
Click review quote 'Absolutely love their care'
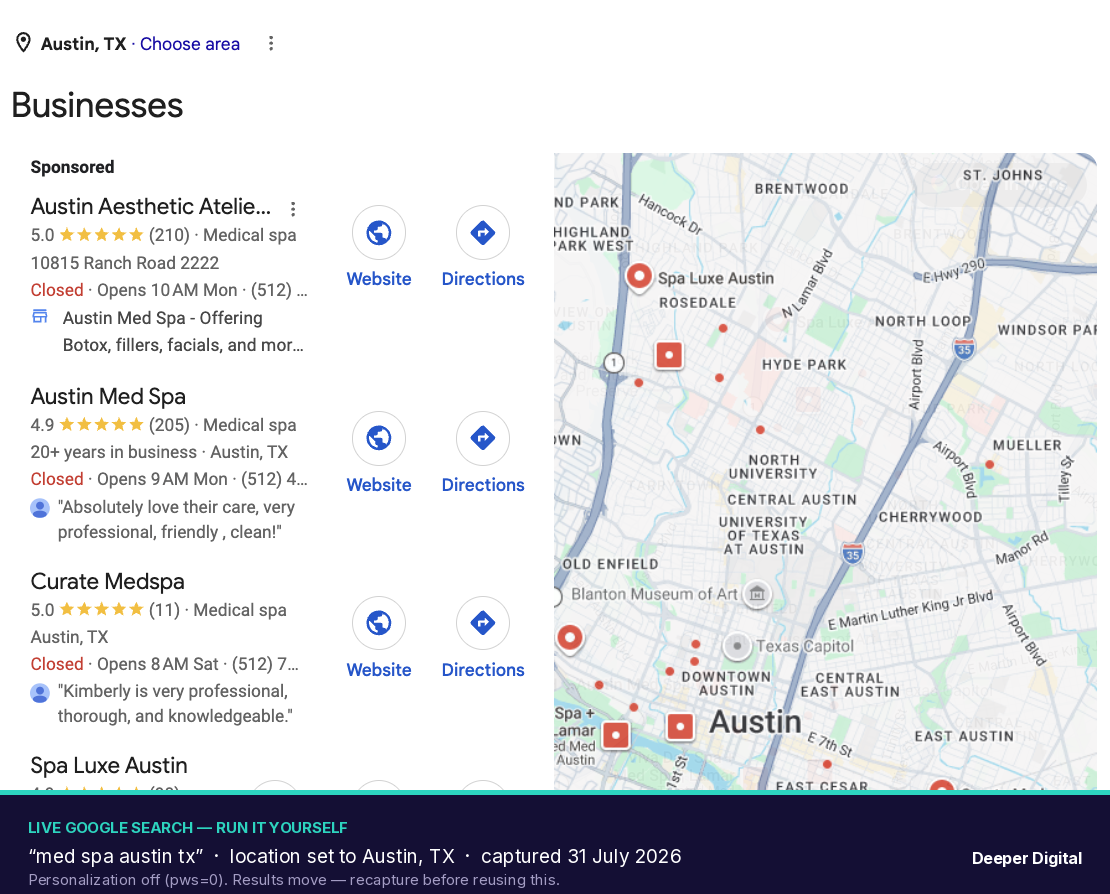[x=176, y=520]
